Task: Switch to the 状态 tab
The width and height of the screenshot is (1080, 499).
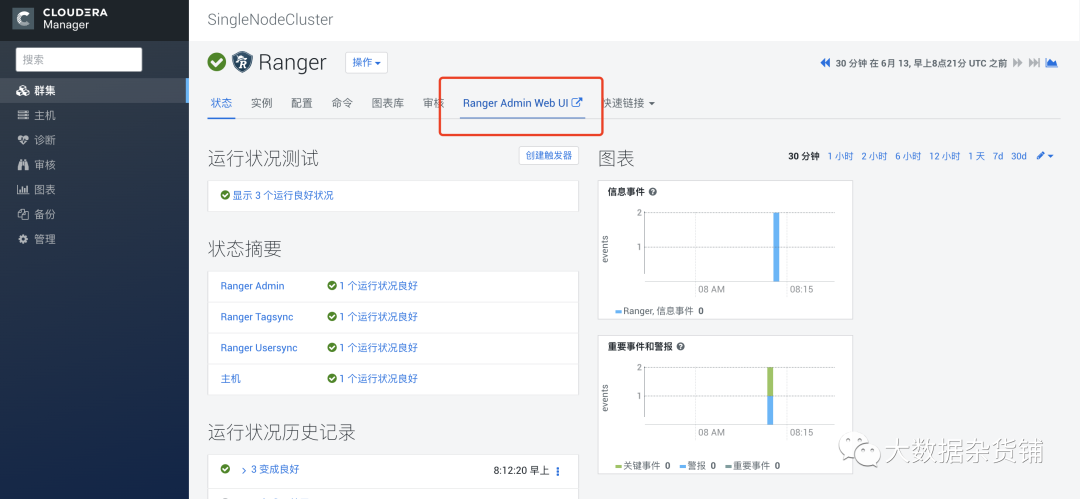Action: click(x=221, y=103)
